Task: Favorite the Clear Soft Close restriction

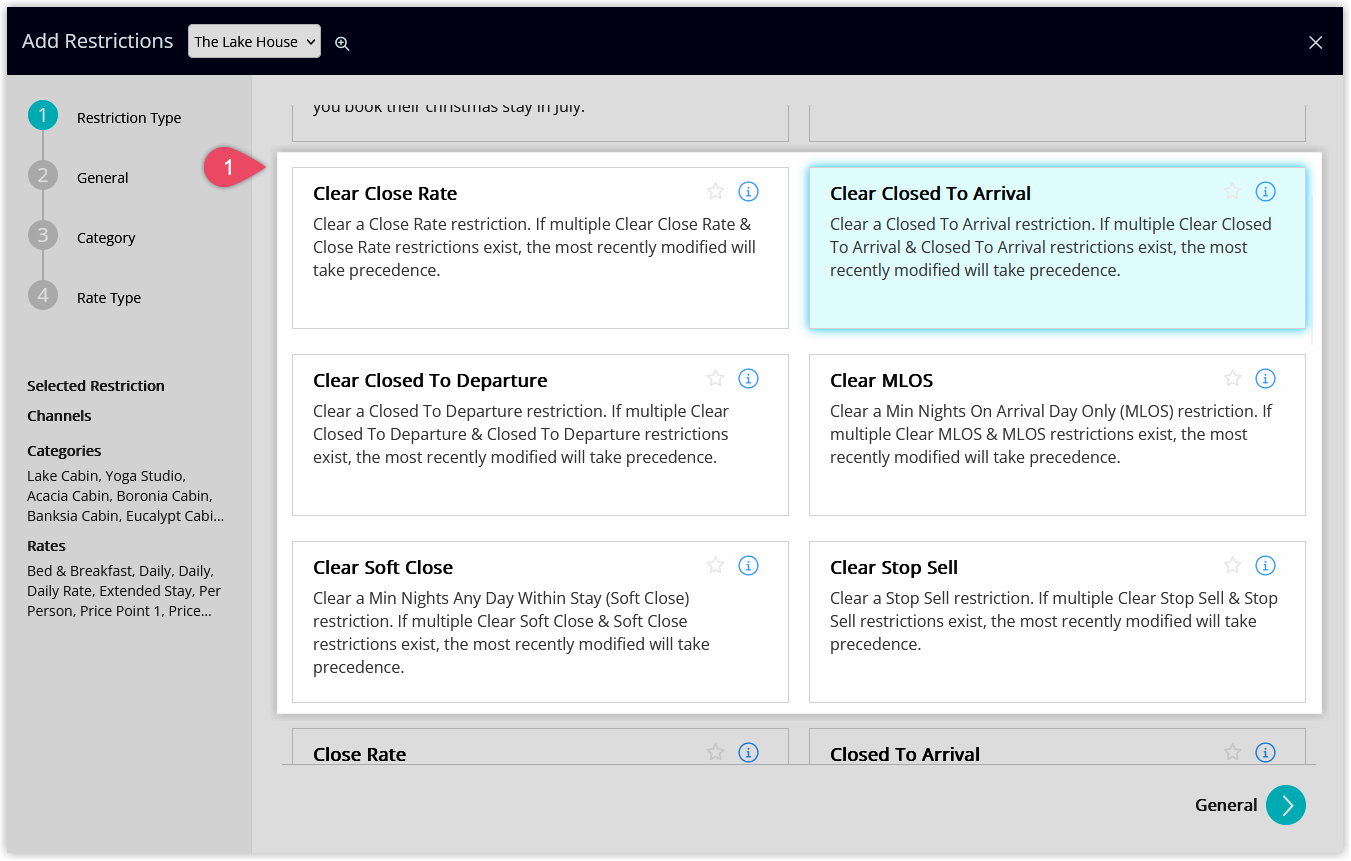Action: 716,565
